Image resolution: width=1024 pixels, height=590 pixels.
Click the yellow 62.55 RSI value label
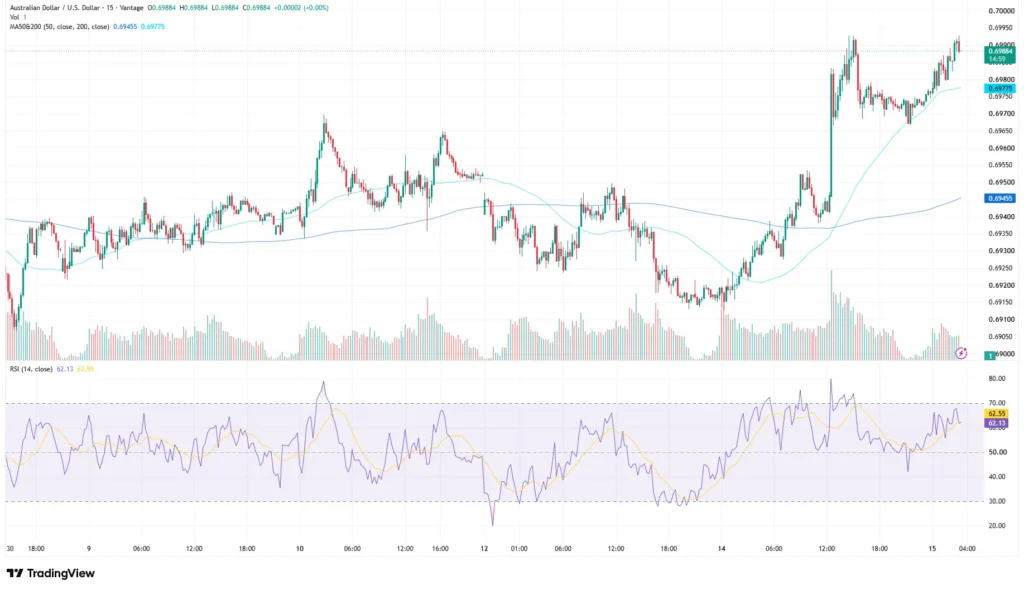[997, 414]
